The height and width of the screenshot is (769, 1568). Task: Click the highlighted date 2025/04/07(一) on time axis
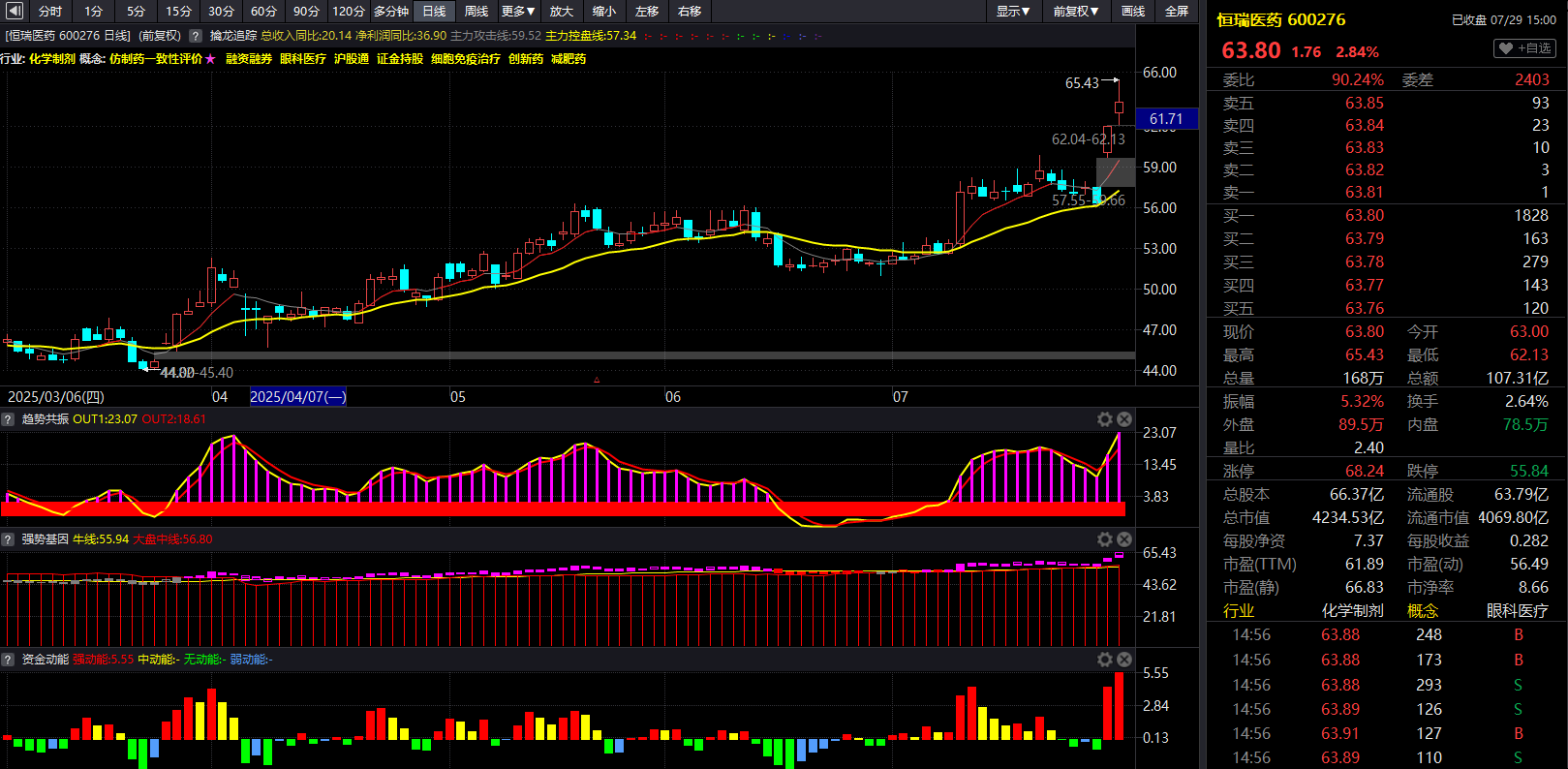[298, 397]
